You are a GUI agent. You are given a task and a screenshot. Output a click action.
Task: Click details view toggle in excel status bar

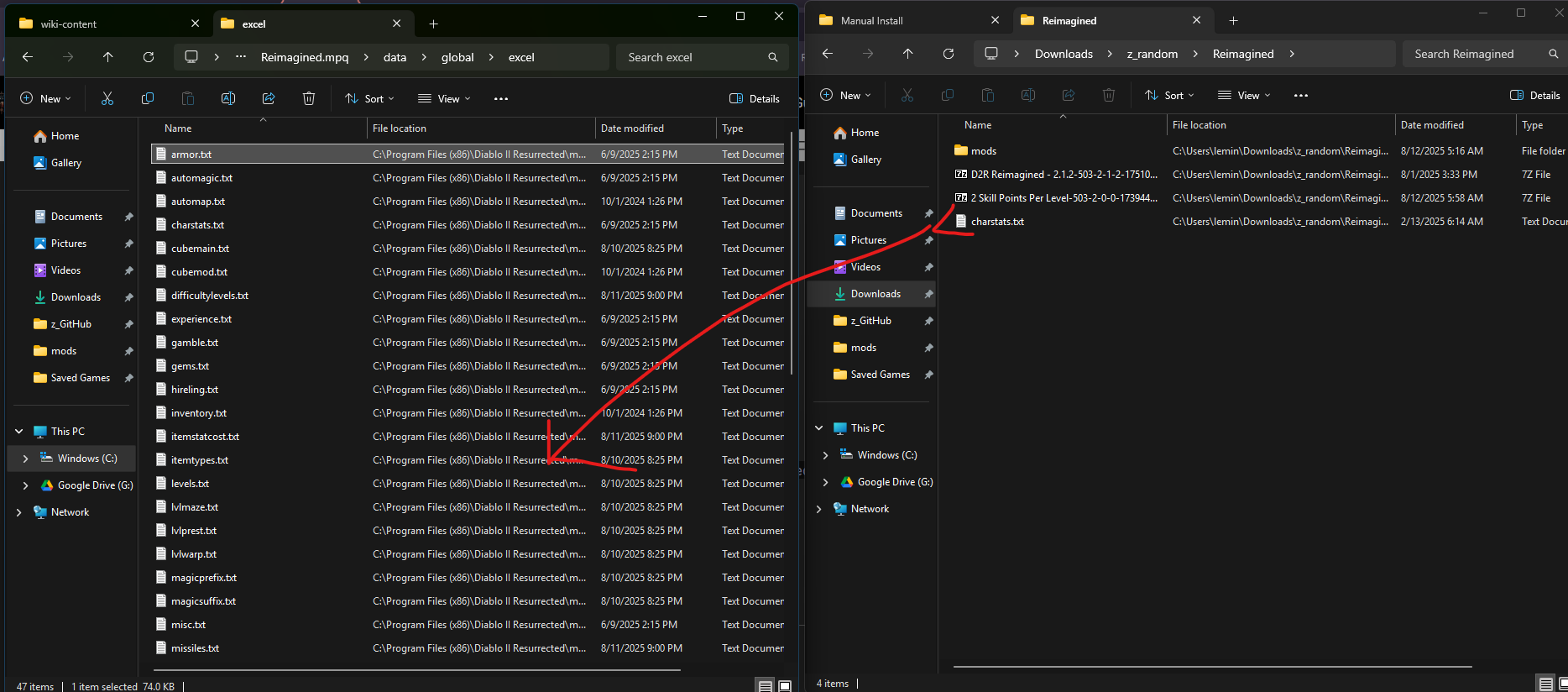pyautogui.click(x=766, y=686)
